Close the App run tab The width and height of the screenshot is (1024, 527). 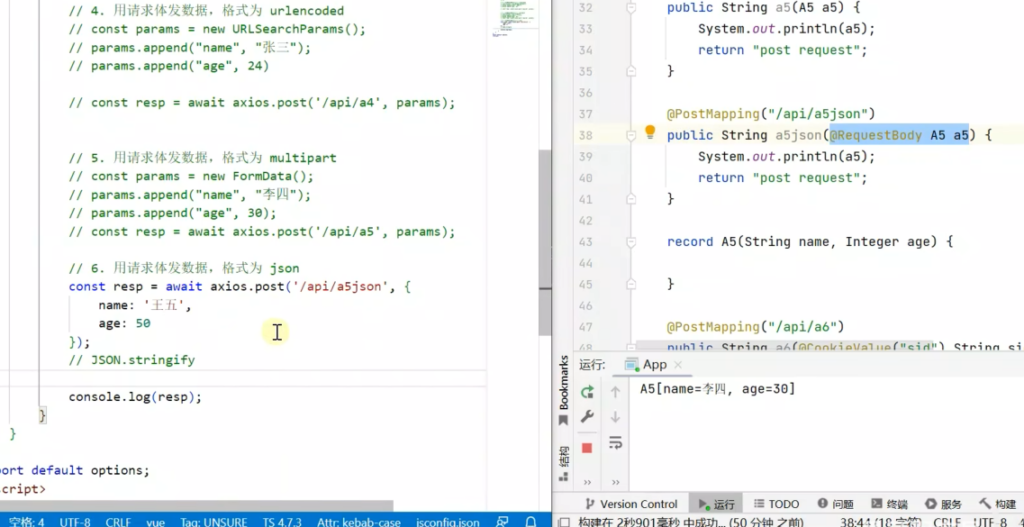coord(678,365)
